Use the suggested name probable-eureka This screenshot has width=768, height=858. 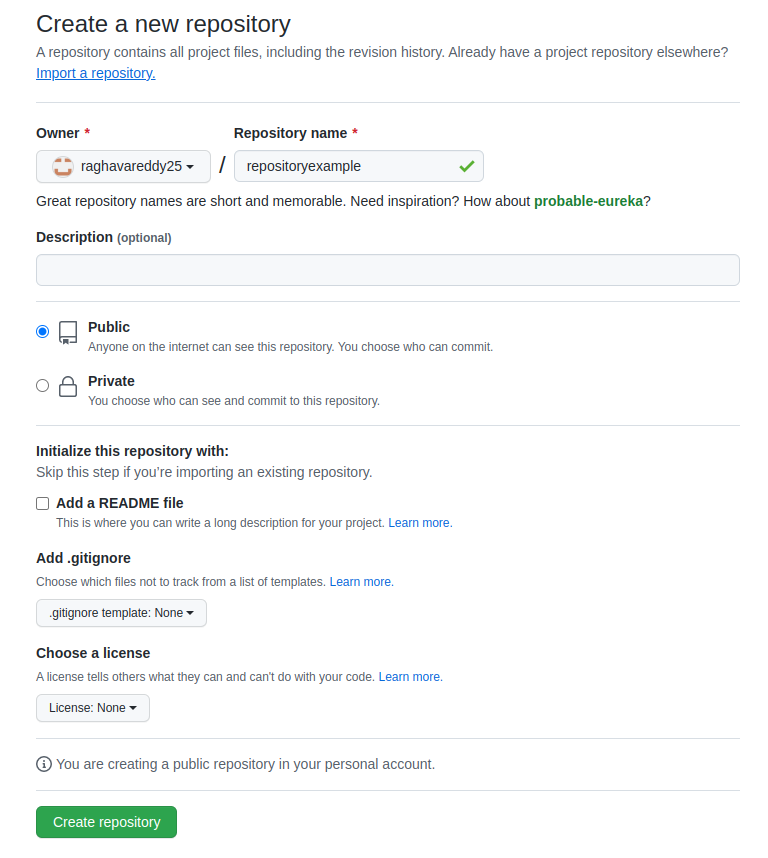click(588, 201)
